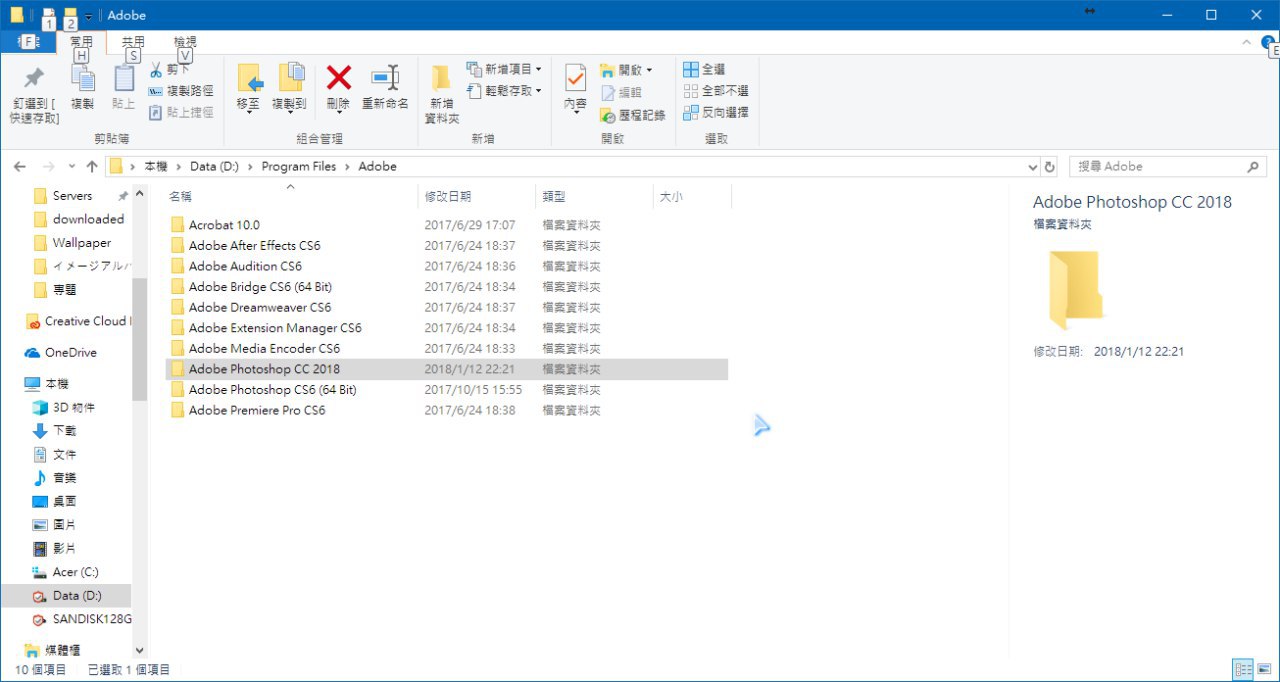Open the address bar history dropdown

click(x=1033, y=167)
